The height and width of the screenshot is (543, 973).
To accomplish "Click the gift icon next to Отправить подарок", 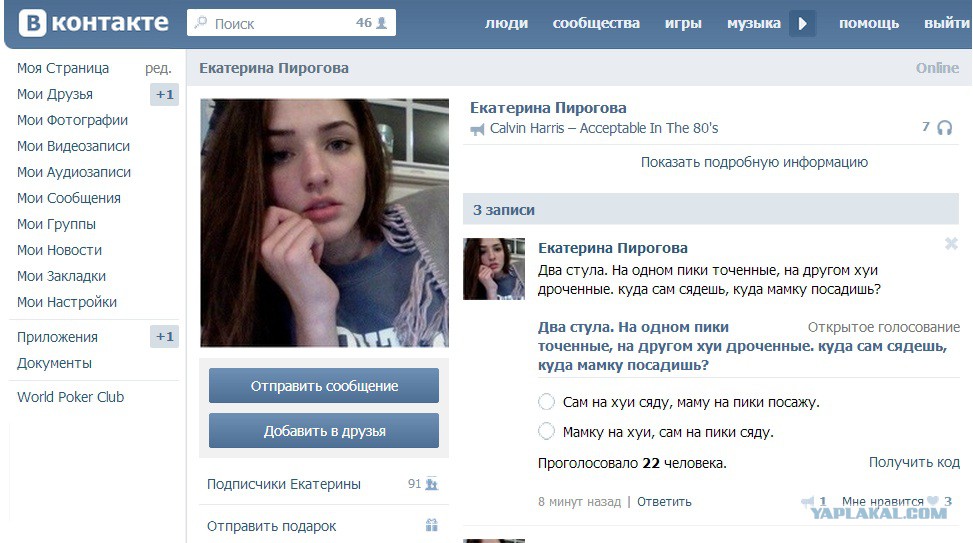I will (x=432, y=525).
